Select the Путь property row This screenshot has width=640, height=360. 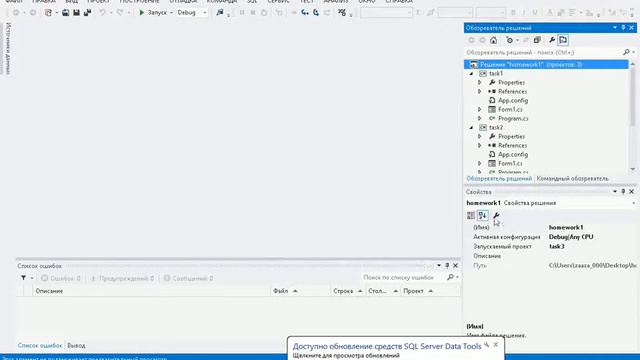pyautogui.click(x=550, y=265)
